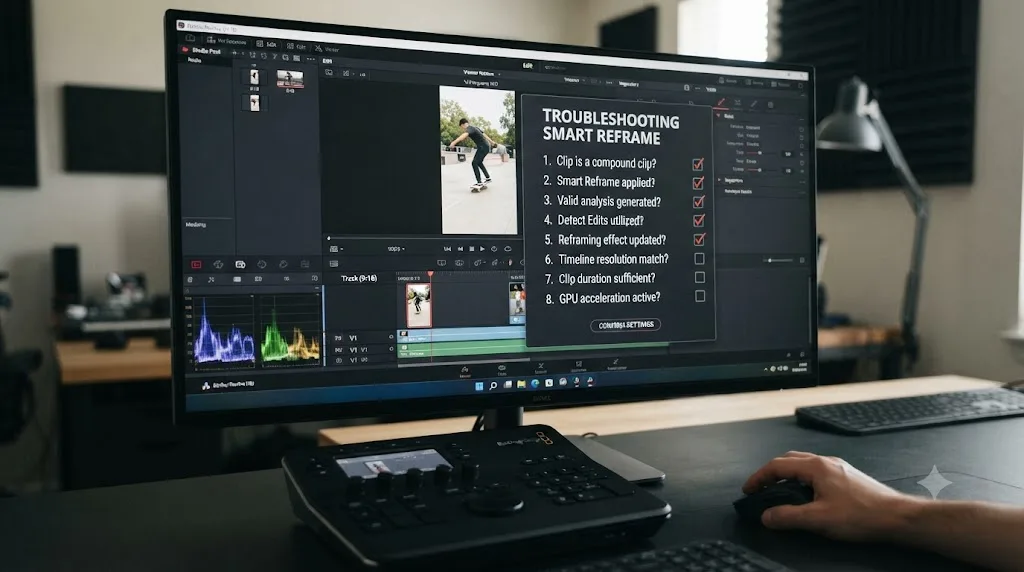Viewport: 1024px width, 572px height.
Task: Open timeline view options icon left of toolbar
Action: (334, 264)
